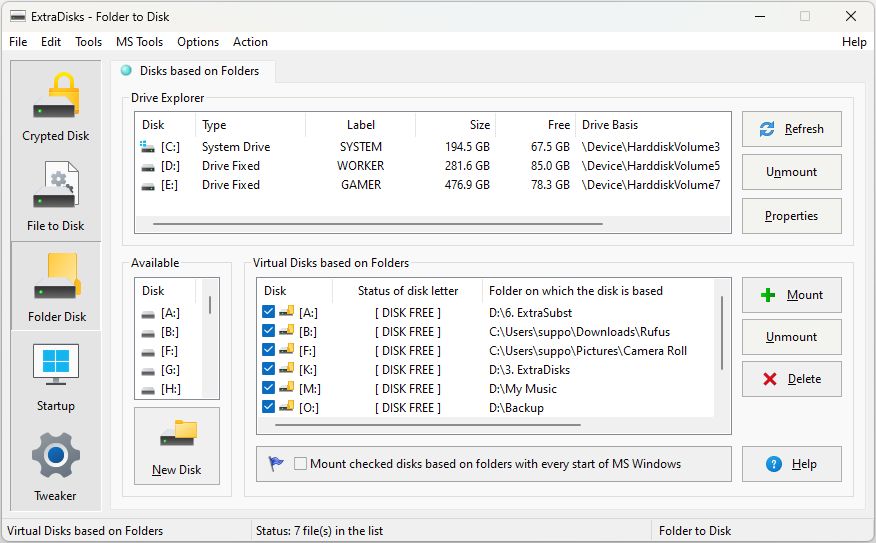This screenshot has height=543, width=876.
Task: Uncheck the A: virtual disk checkbox
Action: point(268,313)
